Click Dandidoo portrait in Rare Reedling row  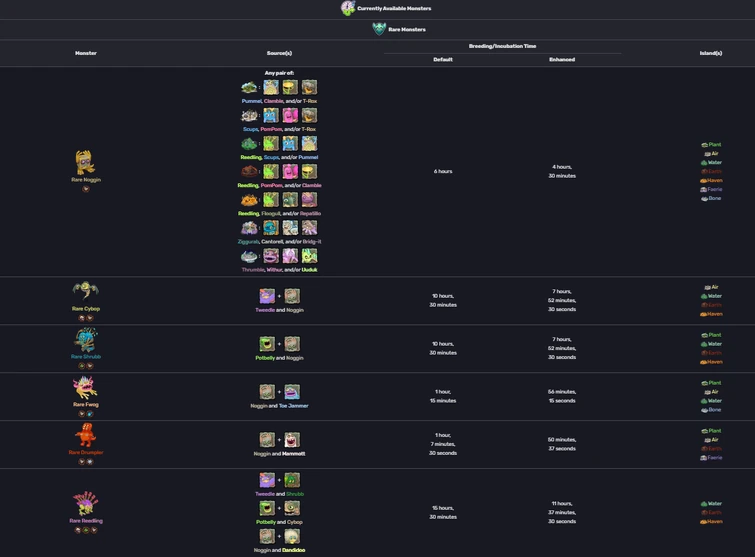292,536
